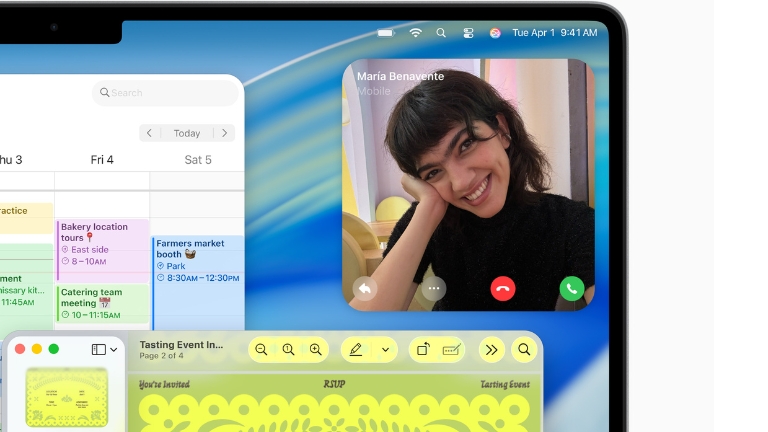Open more call options ellipsis button

tap(433, 289)
